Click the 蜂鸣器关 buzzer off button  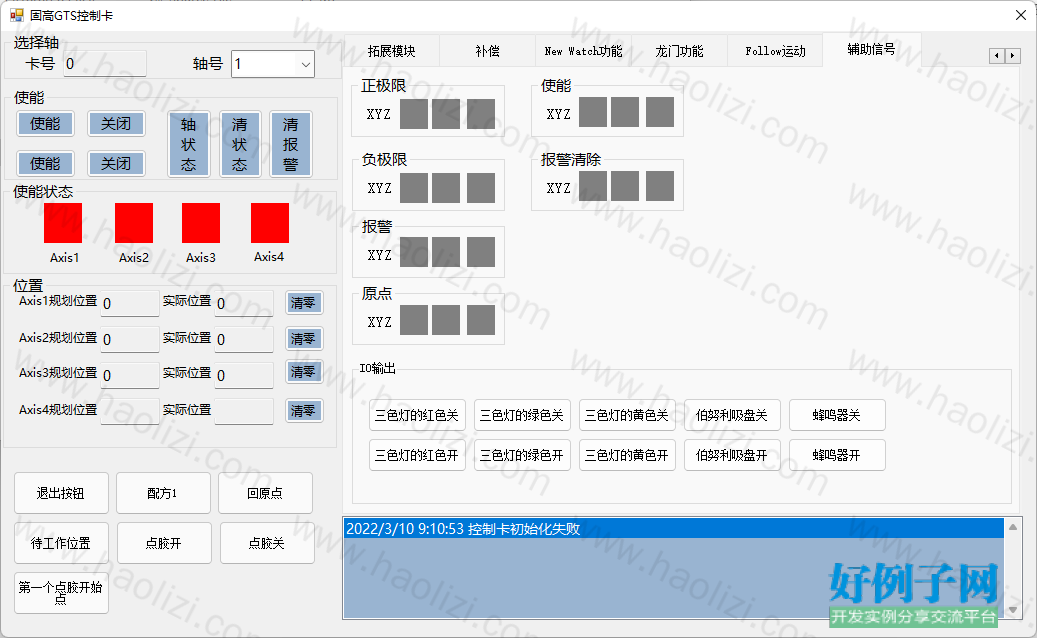click(x=837, y=415)
